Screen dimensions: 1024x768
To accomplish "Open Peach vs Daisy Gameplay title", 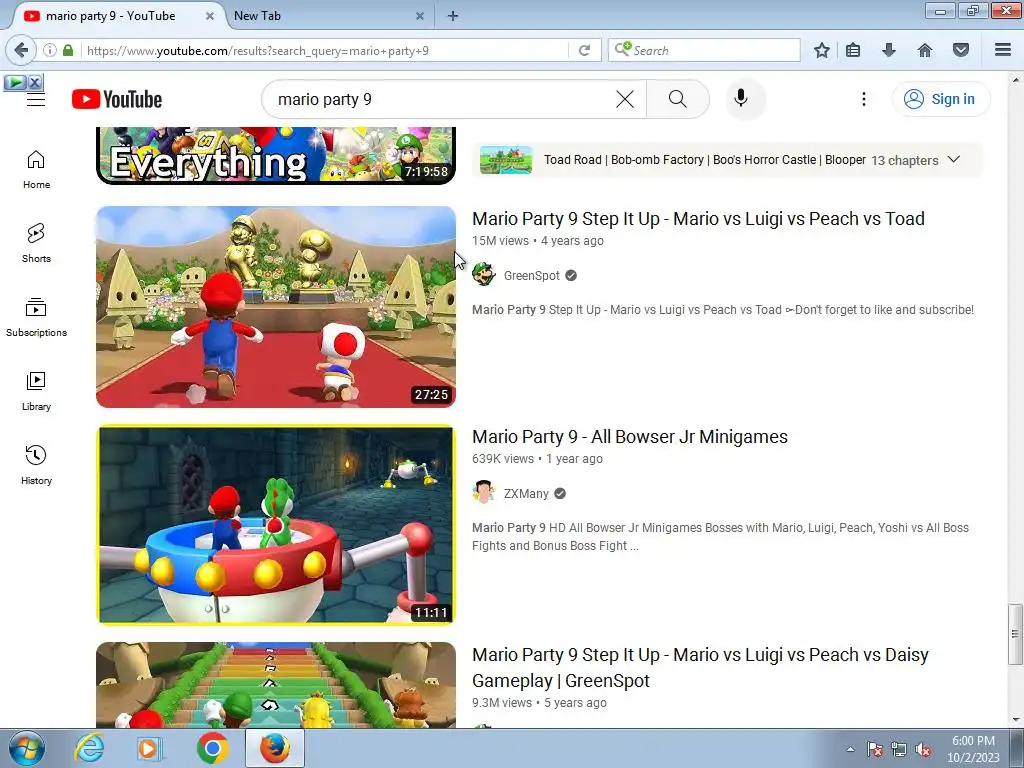I will tap(700, 667).
